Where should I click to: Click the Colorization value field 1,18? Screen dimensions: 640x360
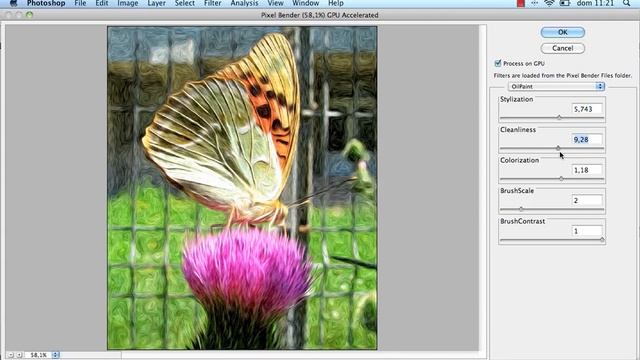click(x=587, y=170)
